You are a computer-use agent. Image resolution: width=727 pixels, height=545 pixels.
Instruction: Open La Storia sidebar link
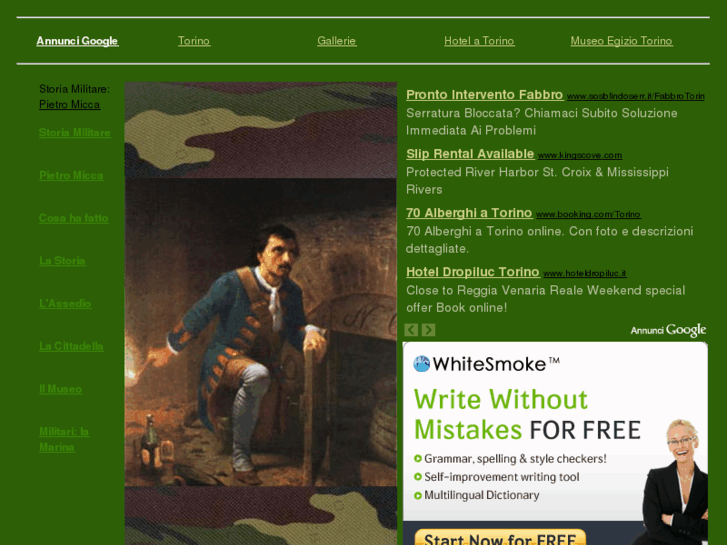coord(62,261)
